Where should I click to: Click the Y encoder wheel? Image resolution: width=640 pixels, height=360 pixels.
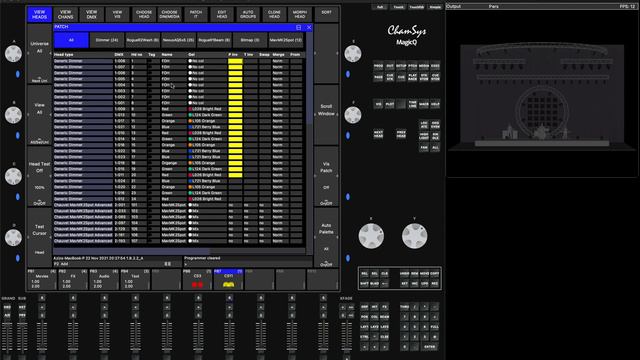tap(415, 236)
